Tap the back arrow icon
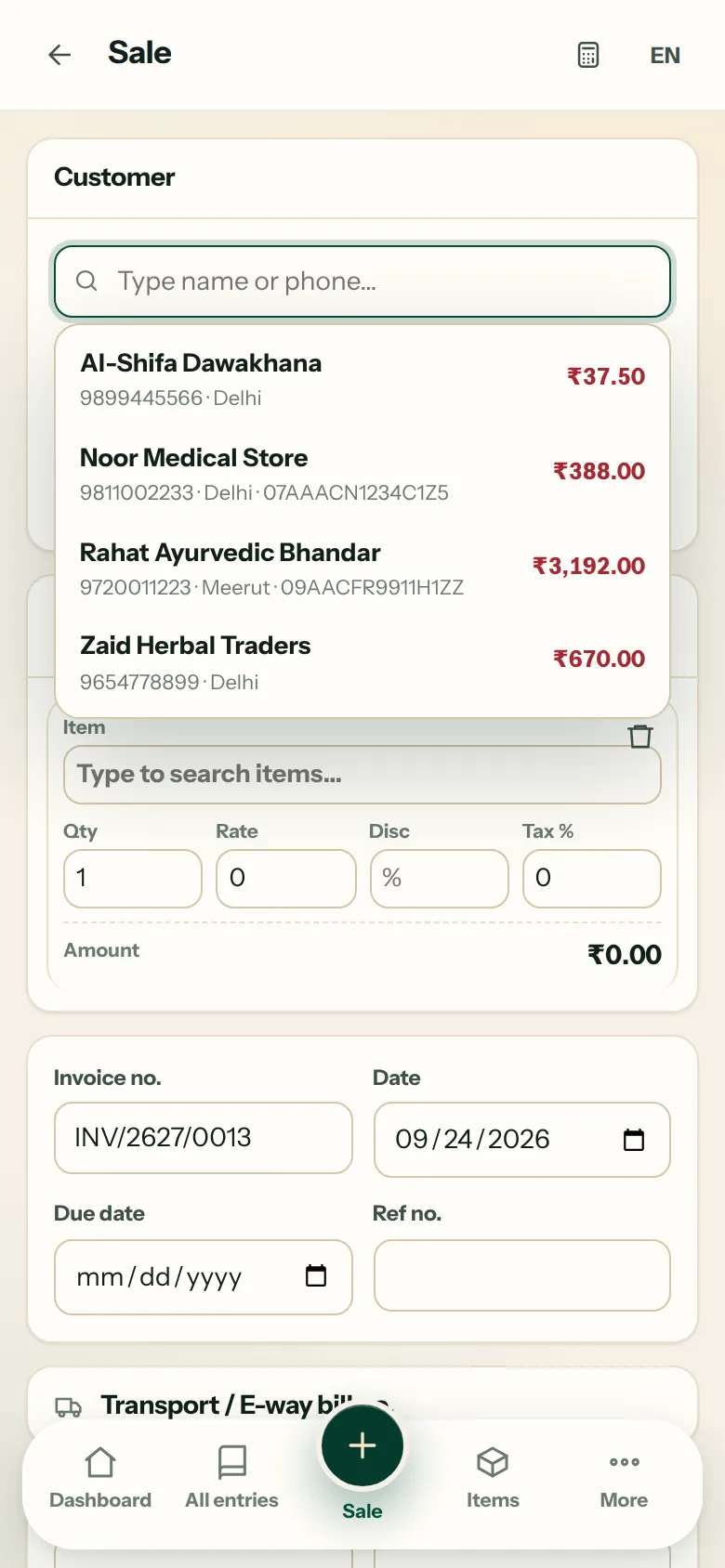725x1568 pixels. [x=59, y=55]
